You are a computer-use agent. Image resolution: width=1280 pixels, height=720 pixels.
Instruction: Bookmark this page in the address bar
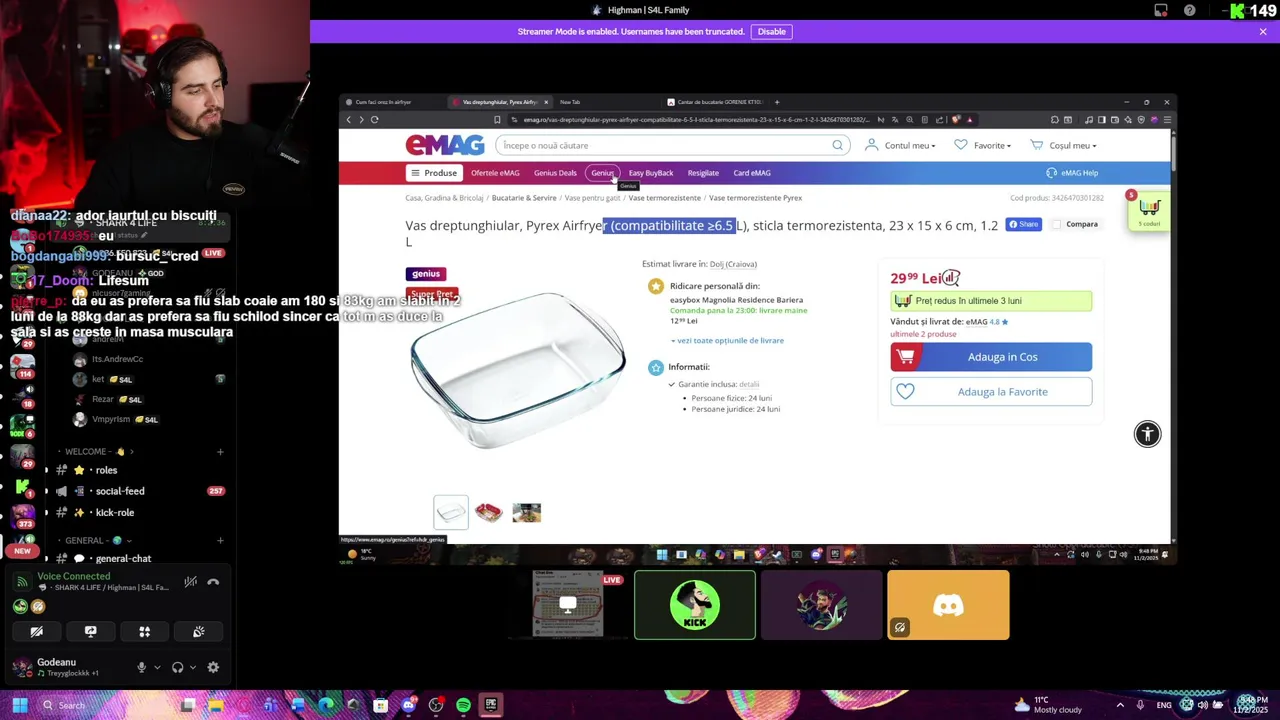click(x=497, y=120)
